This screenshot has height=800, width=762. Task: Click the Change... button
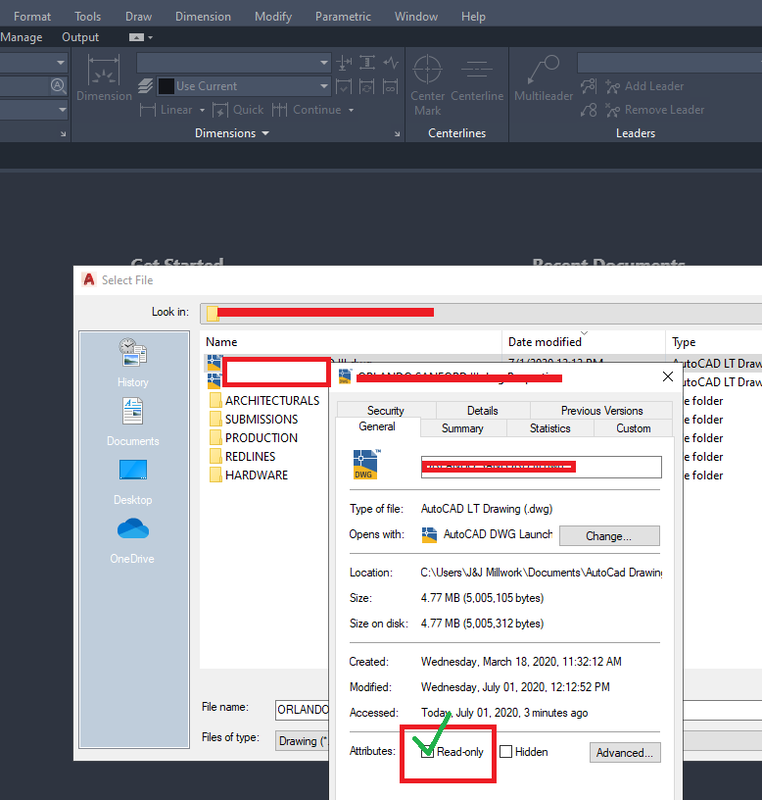pos(608,536)
